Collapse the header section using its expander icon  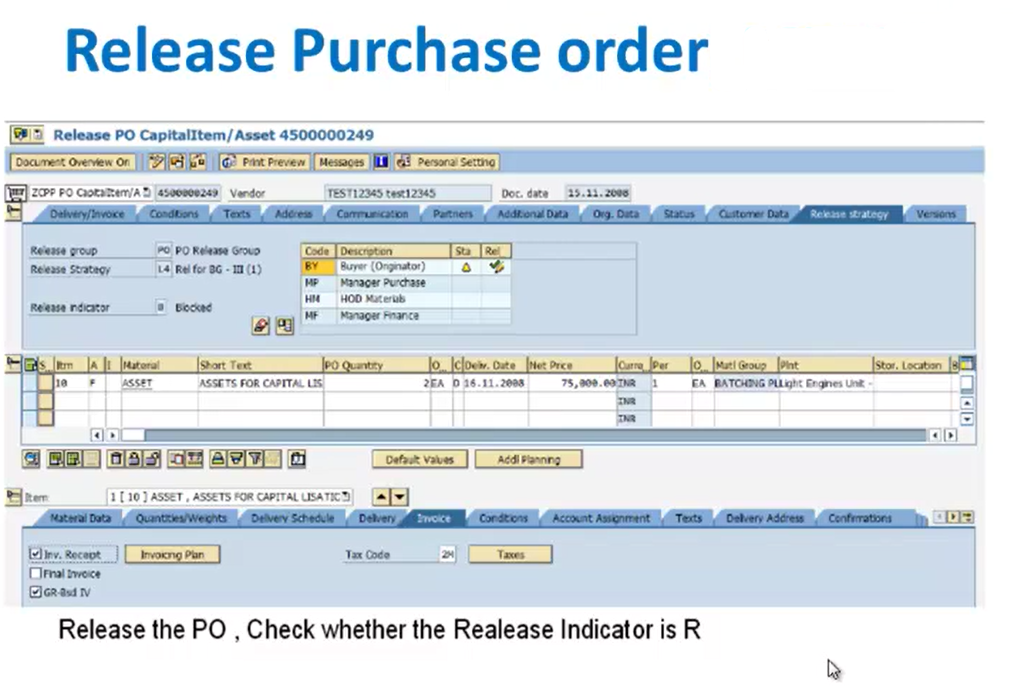click(14, 213)
